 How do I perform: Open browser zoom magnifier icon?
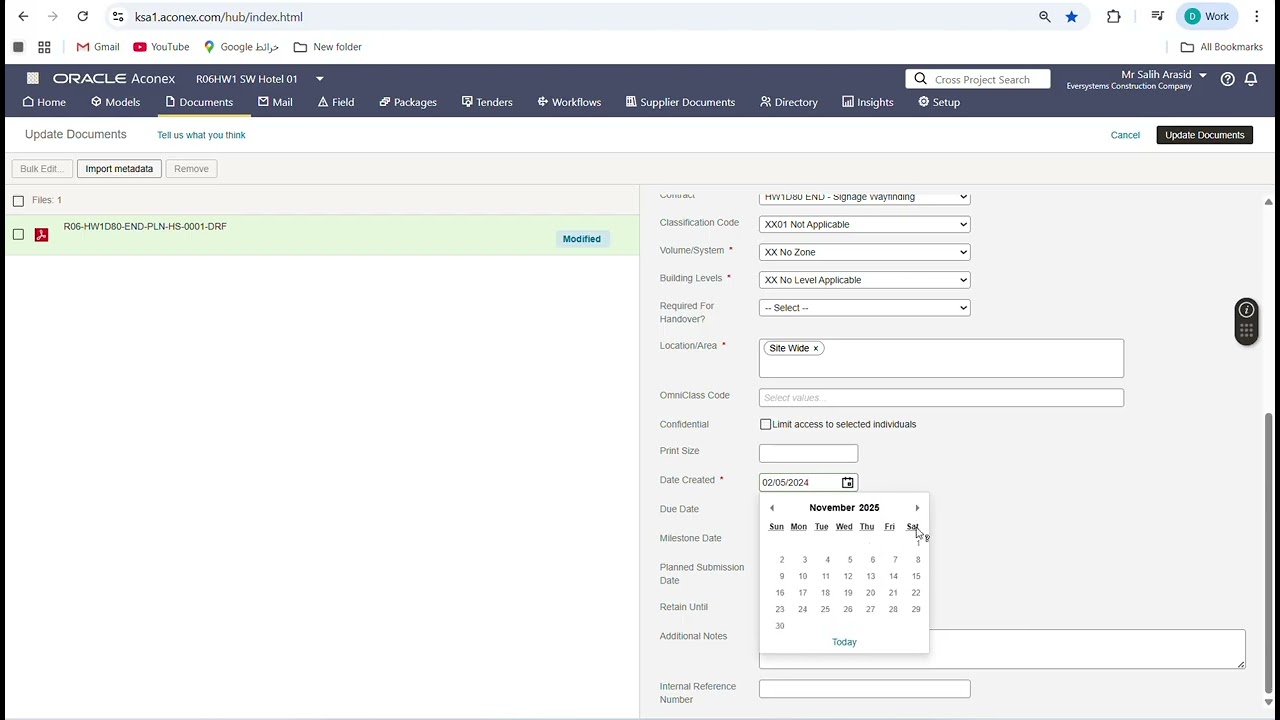click(1045, 17)
